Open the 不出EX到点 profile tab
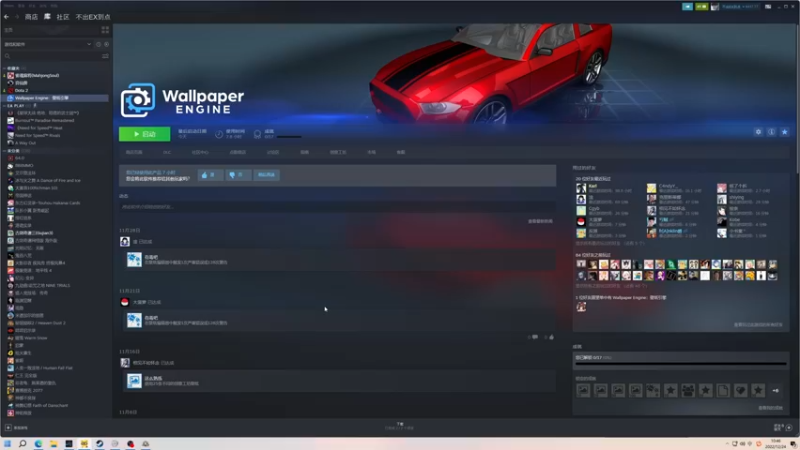This screenshot has height=450, width=800. coord(93,17)
